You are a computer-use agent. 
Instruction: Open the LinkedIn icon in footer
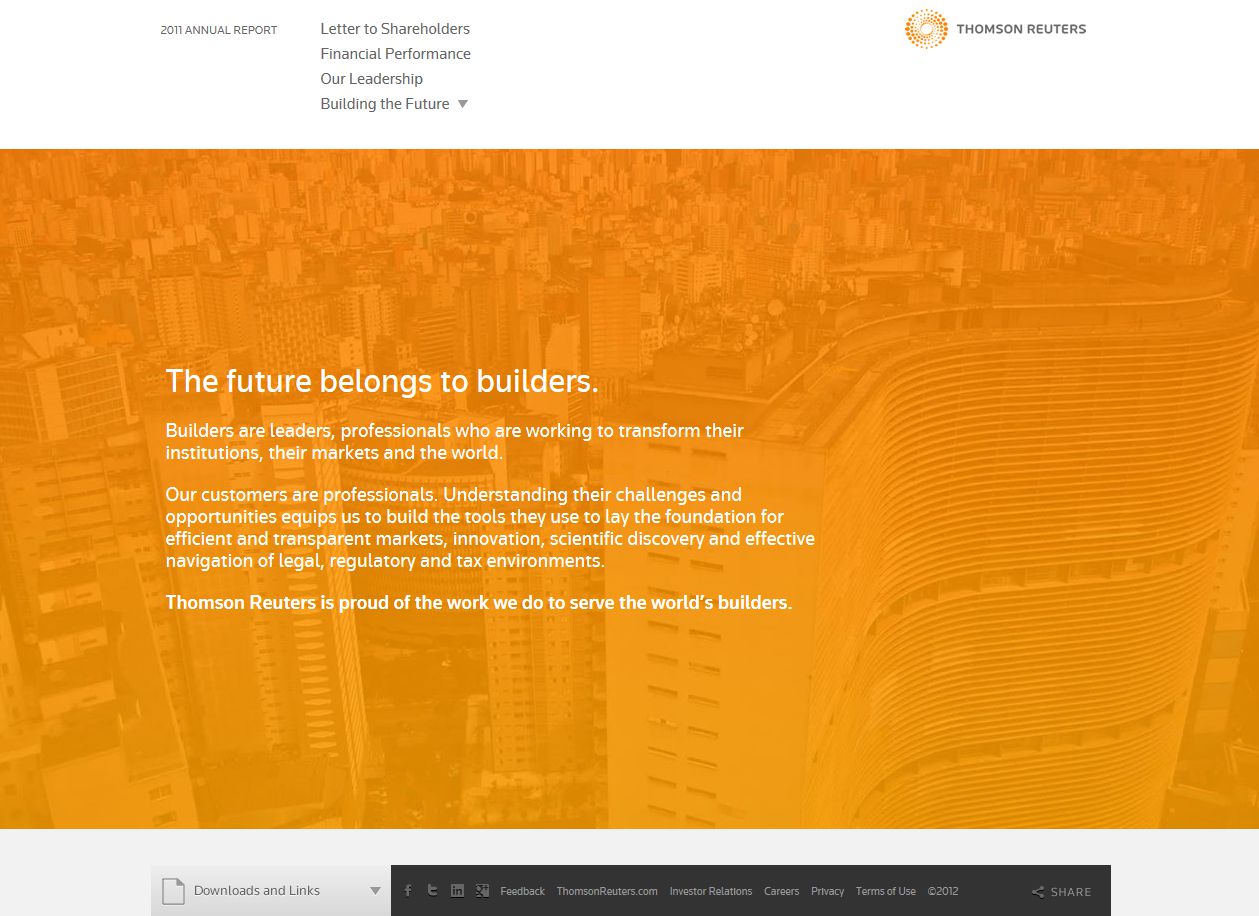click(457, 891)
